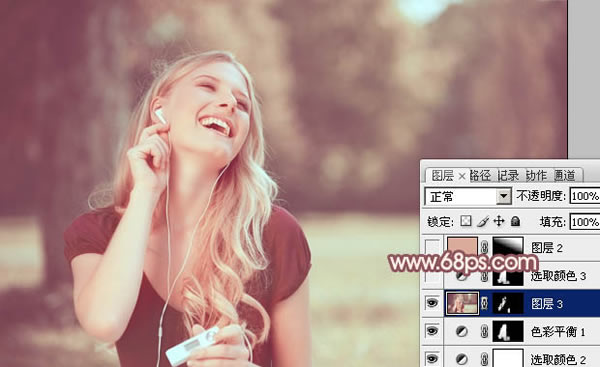
Task: Click the 选取颜色 2 adjustment layer icon
Action: click(x=462, y=359)
